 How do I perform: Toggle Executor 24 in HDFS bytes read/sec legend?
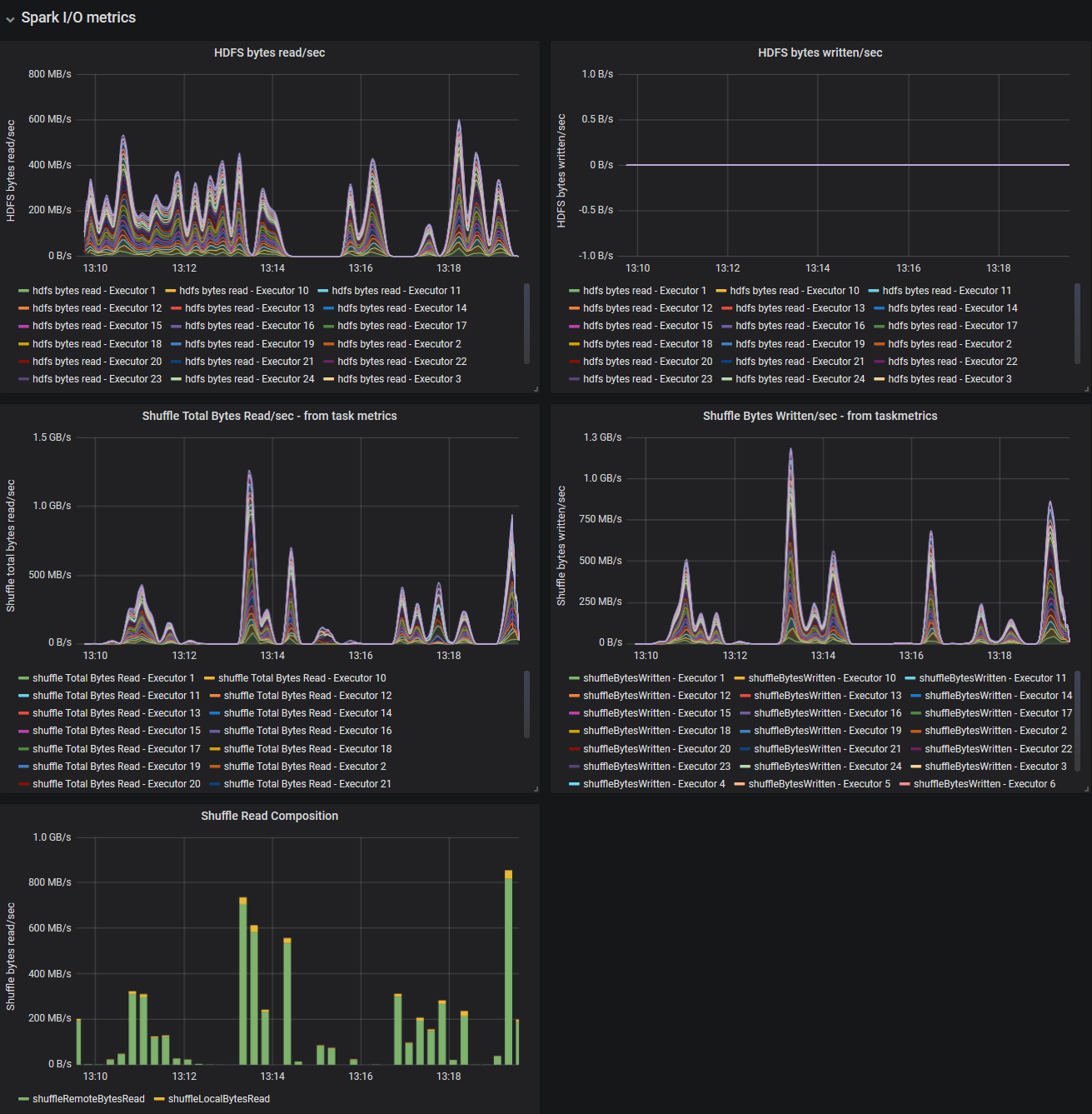[x=250, y=379]
